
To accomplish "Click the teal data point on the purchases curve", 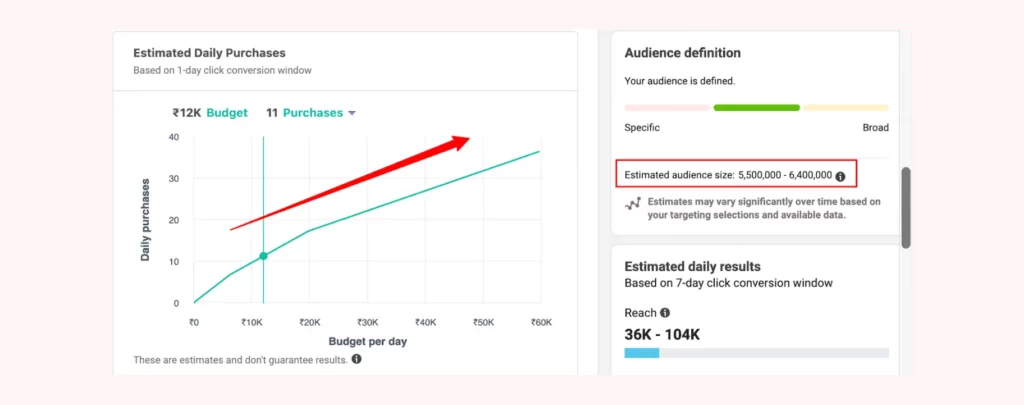I will 263,256.
